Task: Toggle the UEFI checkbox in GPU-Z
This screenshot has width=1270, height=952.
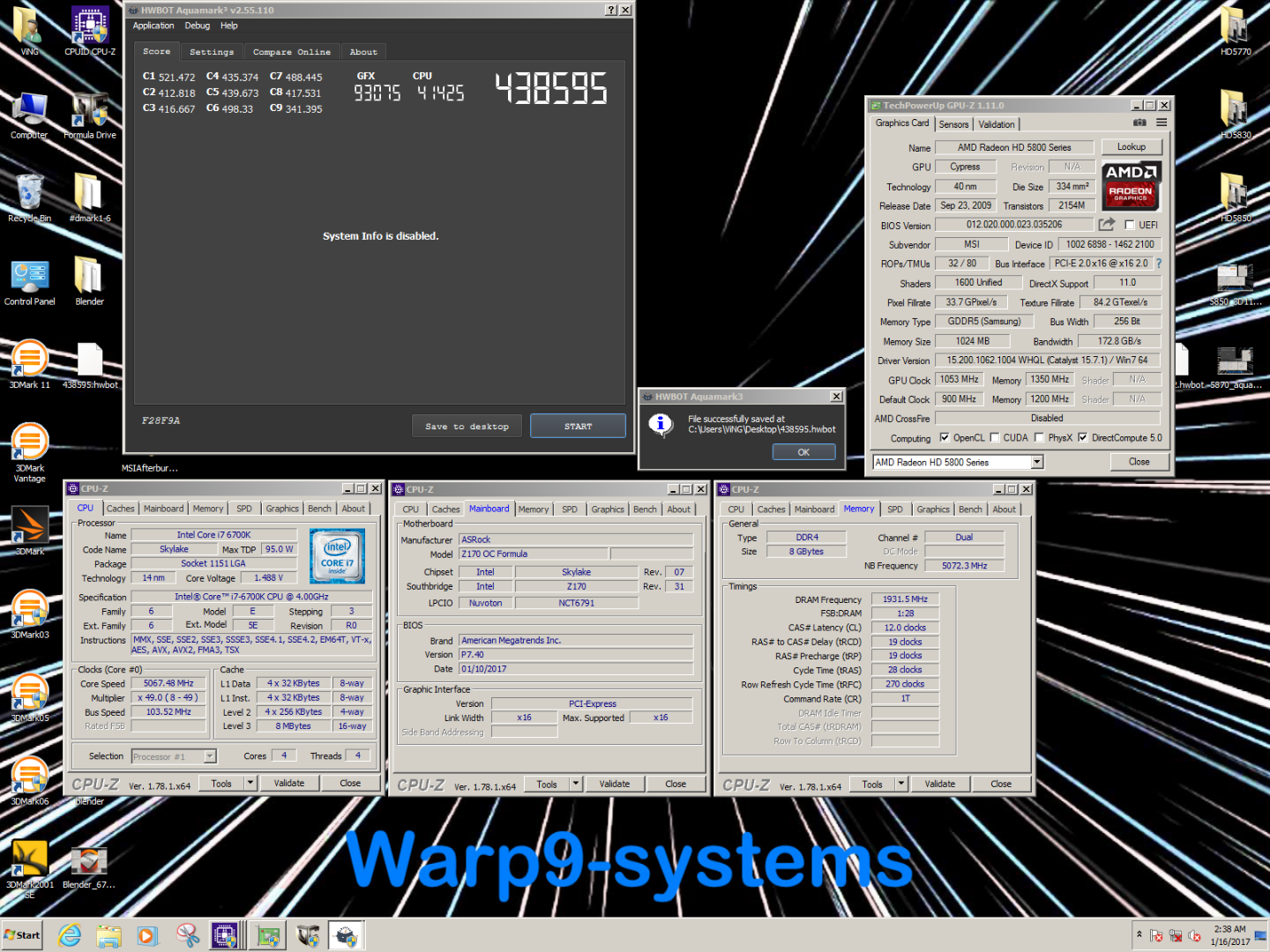Action: tap(1130, 225)
